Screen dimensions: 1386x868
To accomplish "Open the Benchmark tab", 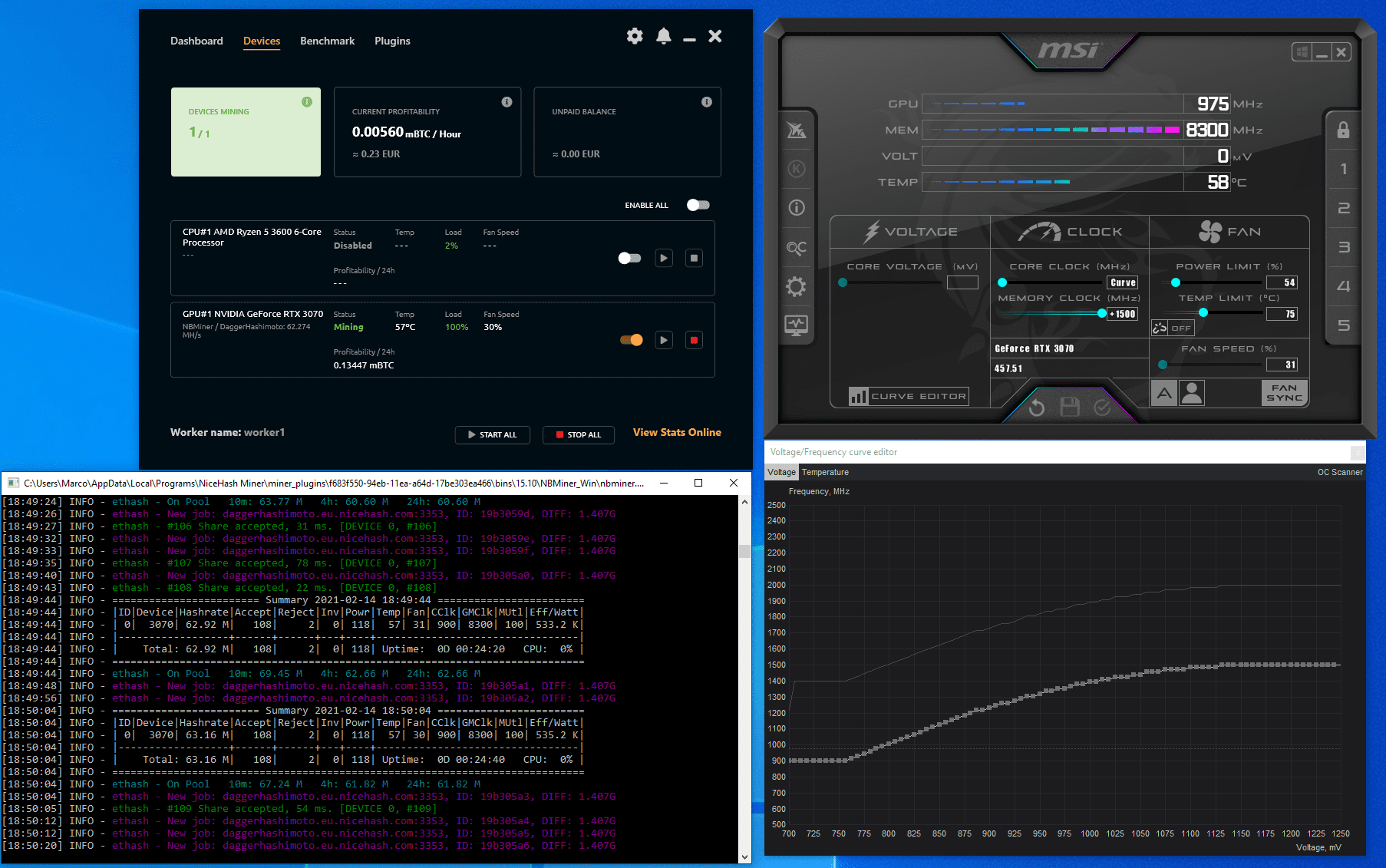I will tap(327, 41).
